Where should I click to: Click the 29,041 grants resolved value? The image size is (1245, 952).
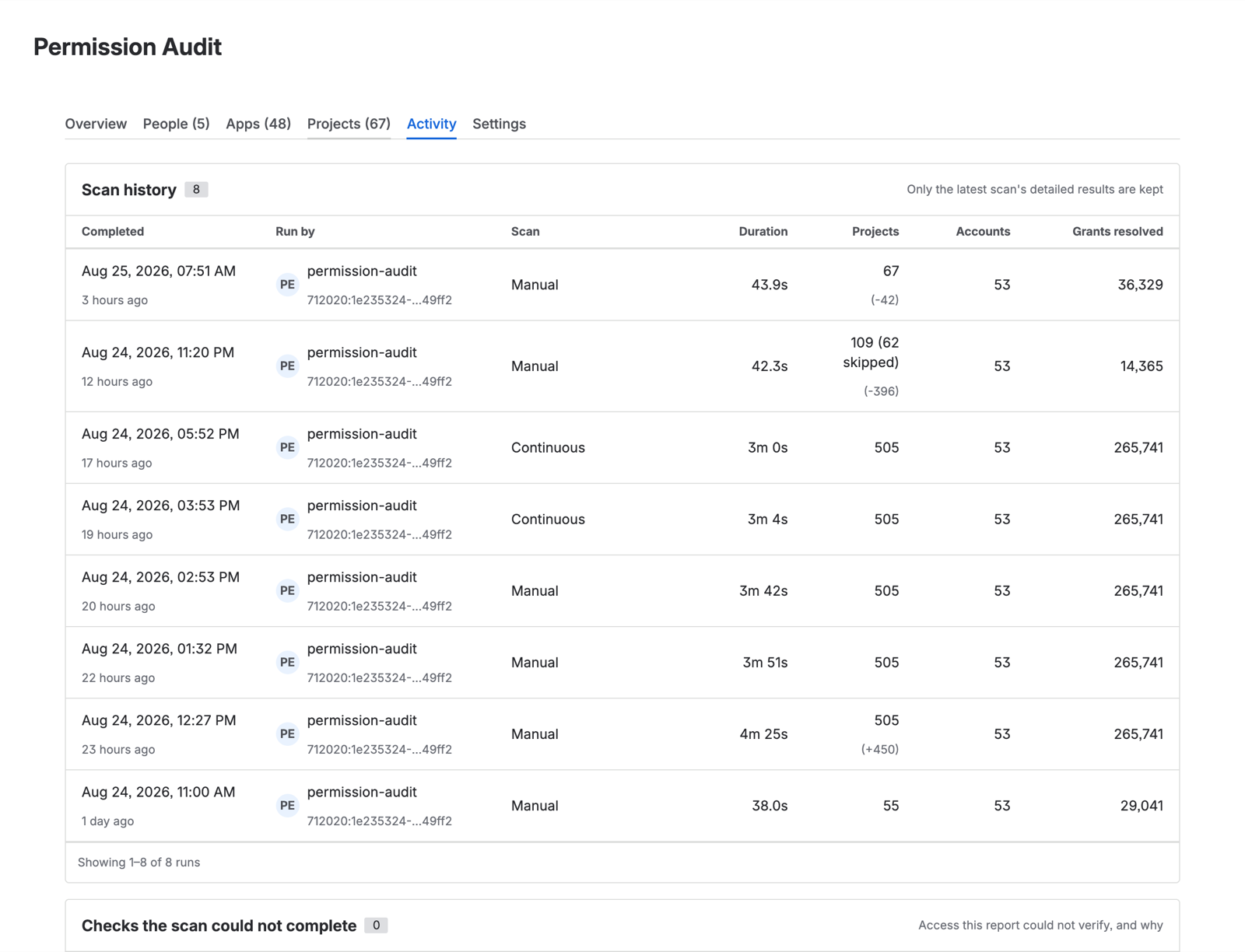(1142, 806)
